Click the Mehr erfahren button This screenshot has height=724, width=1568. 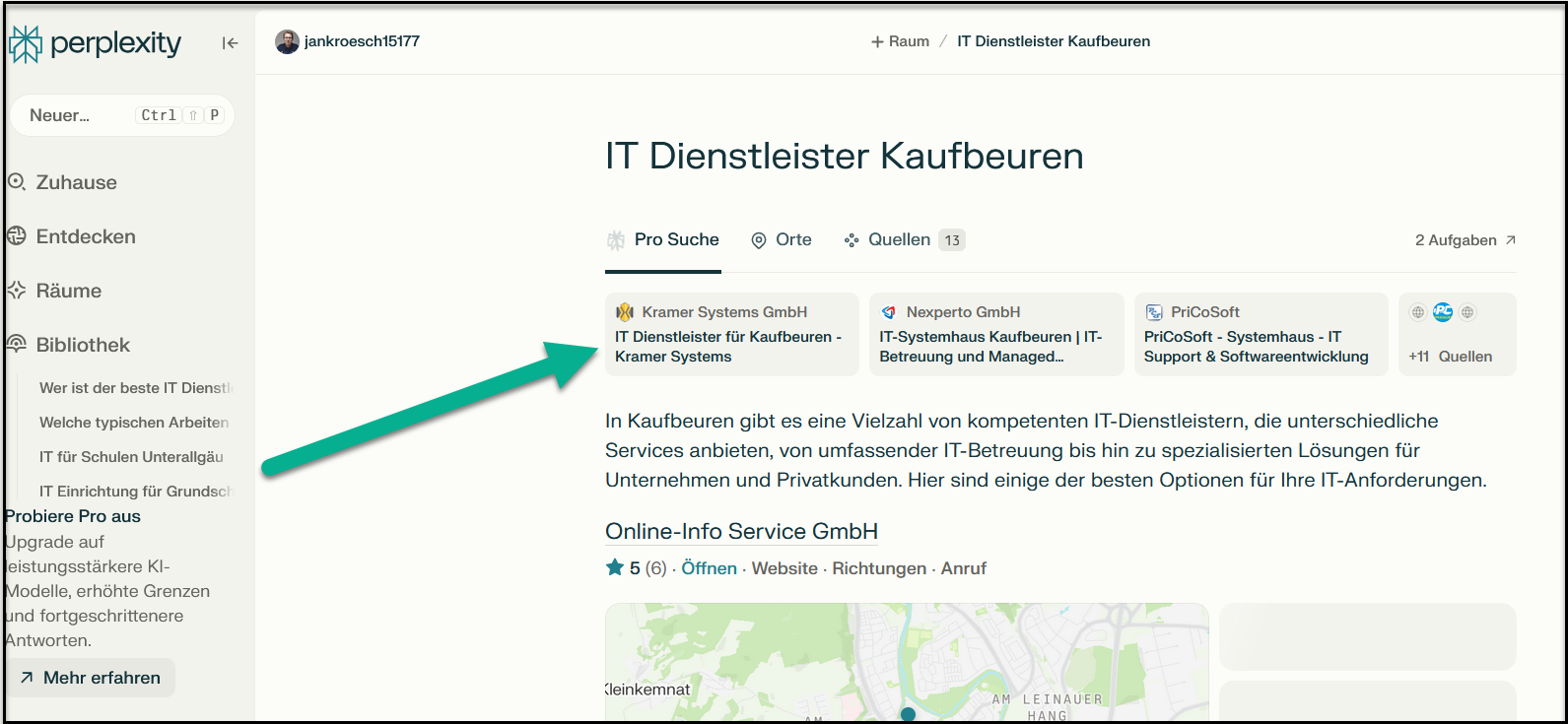pyautogui.click(x=91, y=678)
